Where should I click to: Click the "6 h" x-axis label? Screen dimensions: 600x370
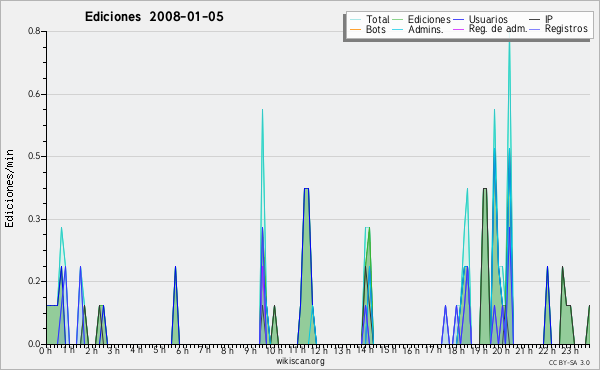point(182,351)
